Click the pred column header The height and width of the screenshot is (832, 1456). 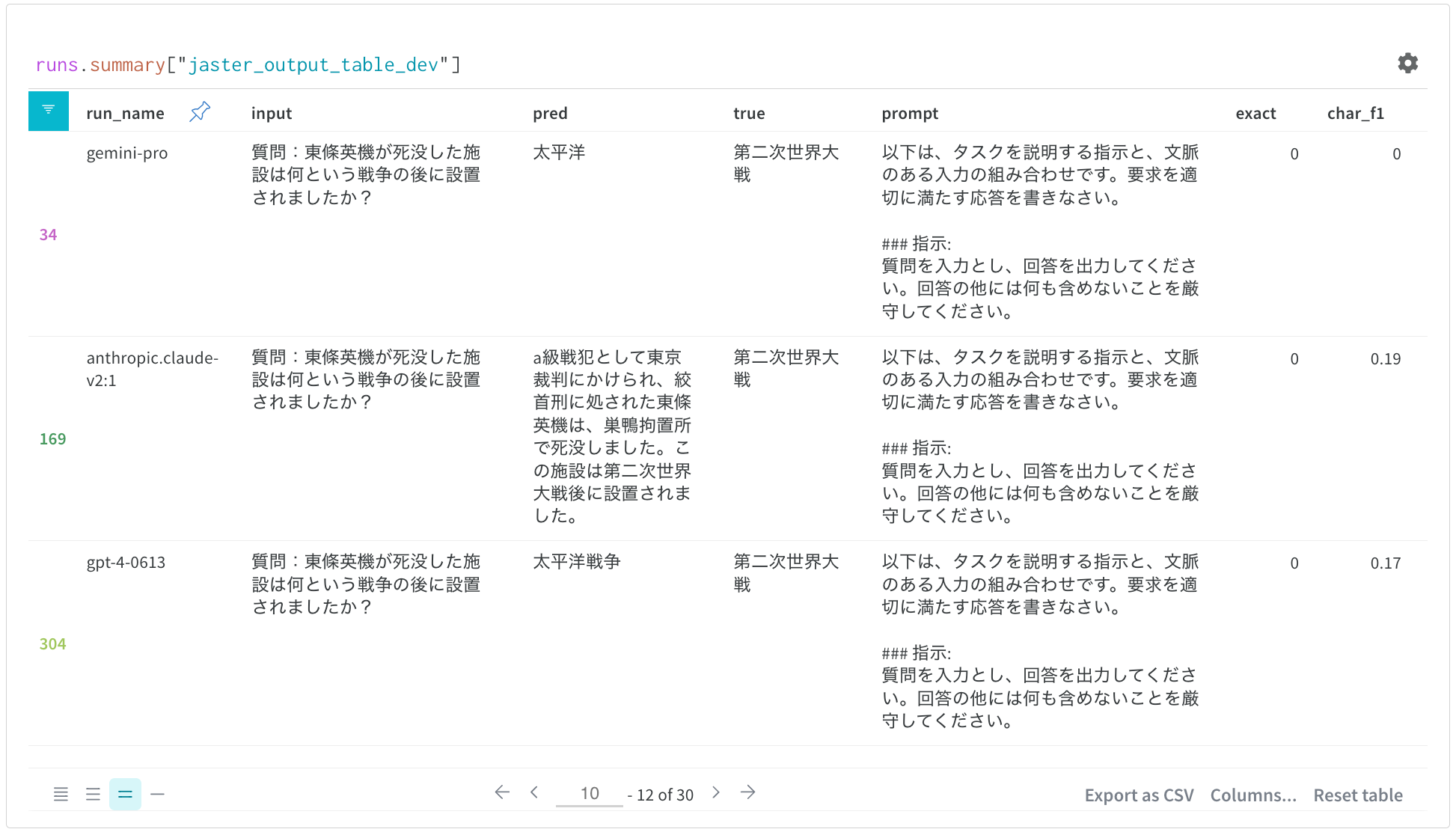pos(550,114)
